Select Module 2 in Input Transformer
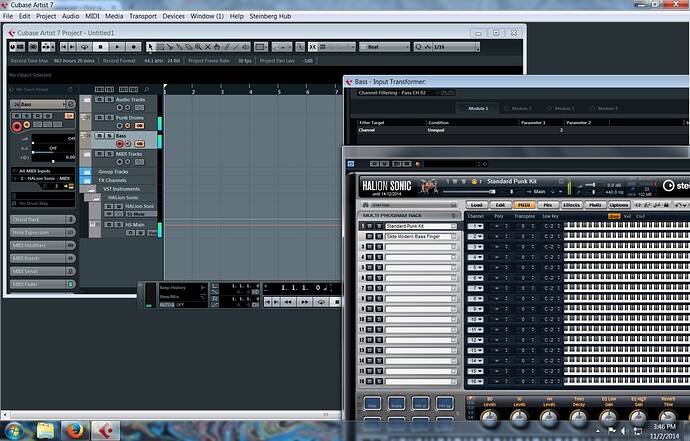The image size is (690, 441). tap(518, 108)
